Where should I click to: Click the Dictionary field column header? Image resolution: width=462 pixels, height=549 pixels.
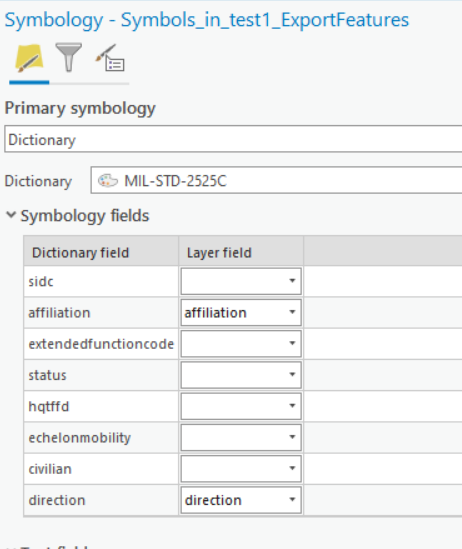[x=101, y=252]
